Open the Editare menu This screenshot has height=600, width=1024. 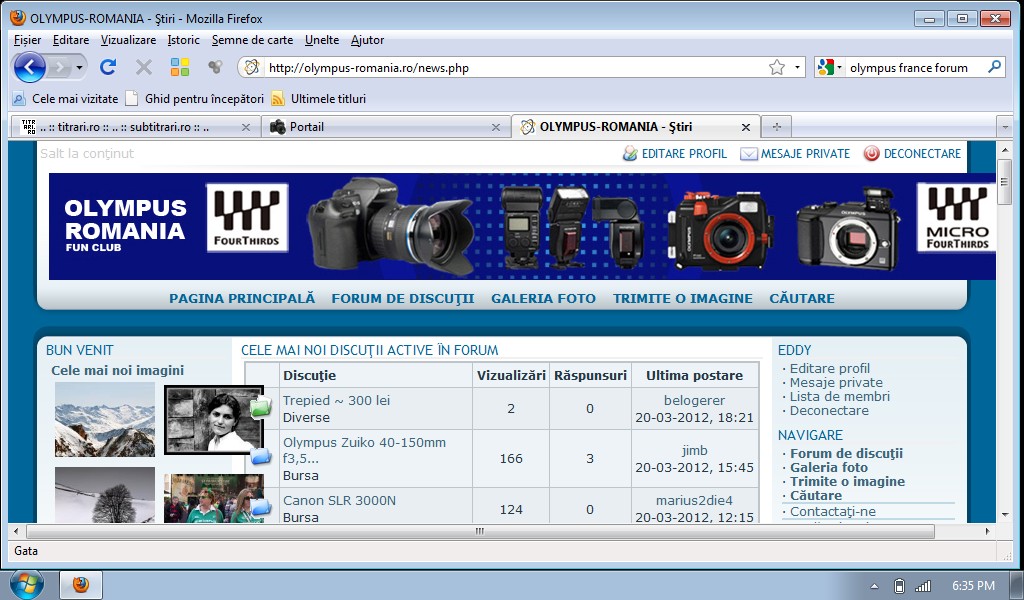click(x=71, y=40)
